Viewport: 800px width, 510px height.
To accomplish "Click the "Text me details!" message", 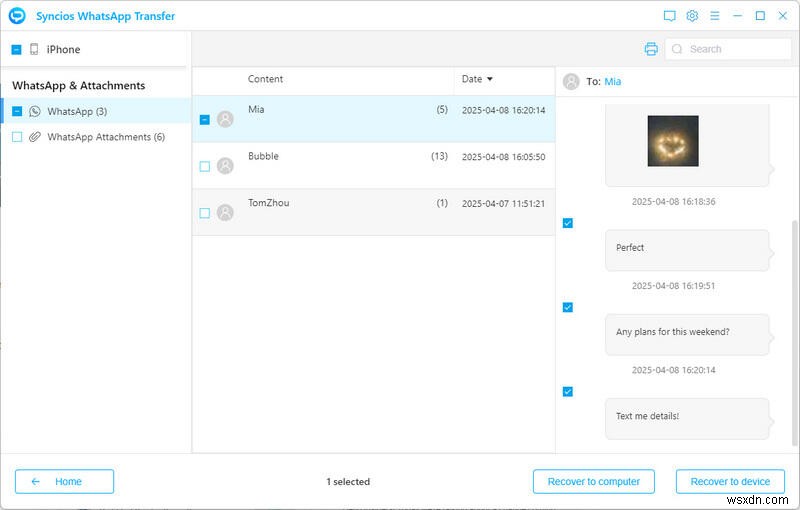I will 687,418.
